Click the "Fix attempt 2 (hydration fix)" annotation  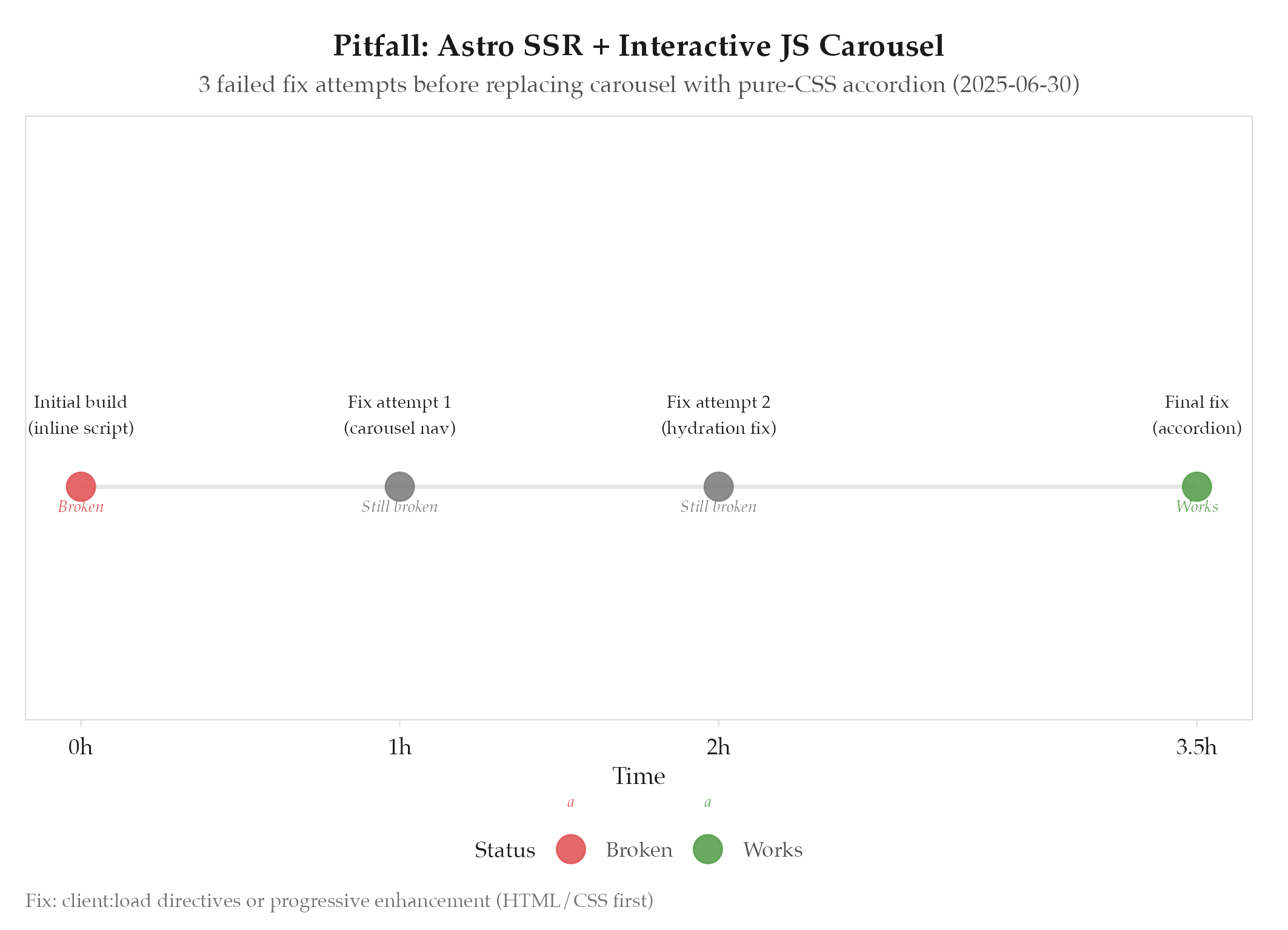click(718, 415)
